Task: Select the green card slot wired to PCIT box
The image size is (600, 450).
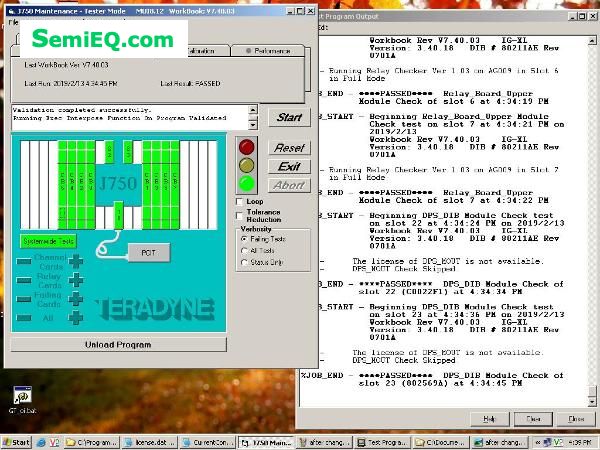Action: point(119,215)
